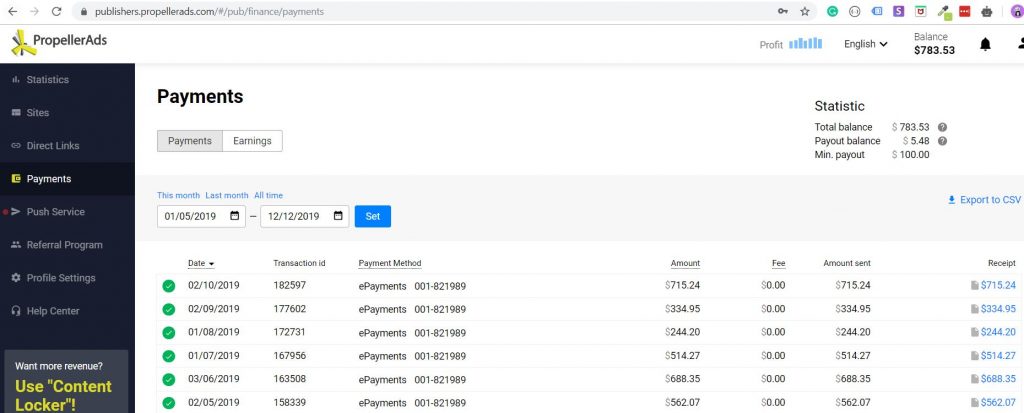
Task: Open end date calendar picker
Action: (338, 216)
